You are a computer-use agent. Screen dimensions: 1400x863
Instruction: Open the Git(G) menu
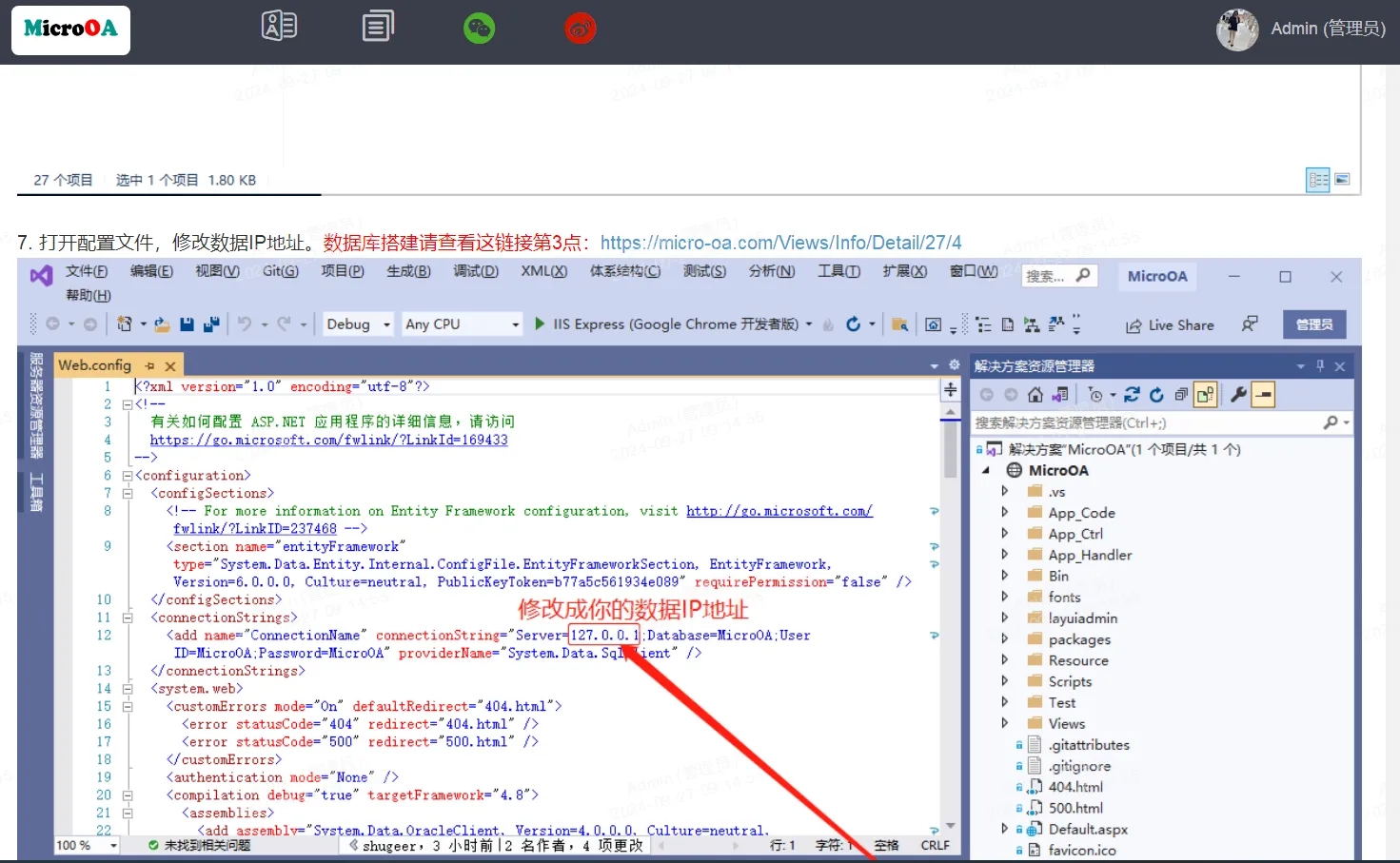280,271
